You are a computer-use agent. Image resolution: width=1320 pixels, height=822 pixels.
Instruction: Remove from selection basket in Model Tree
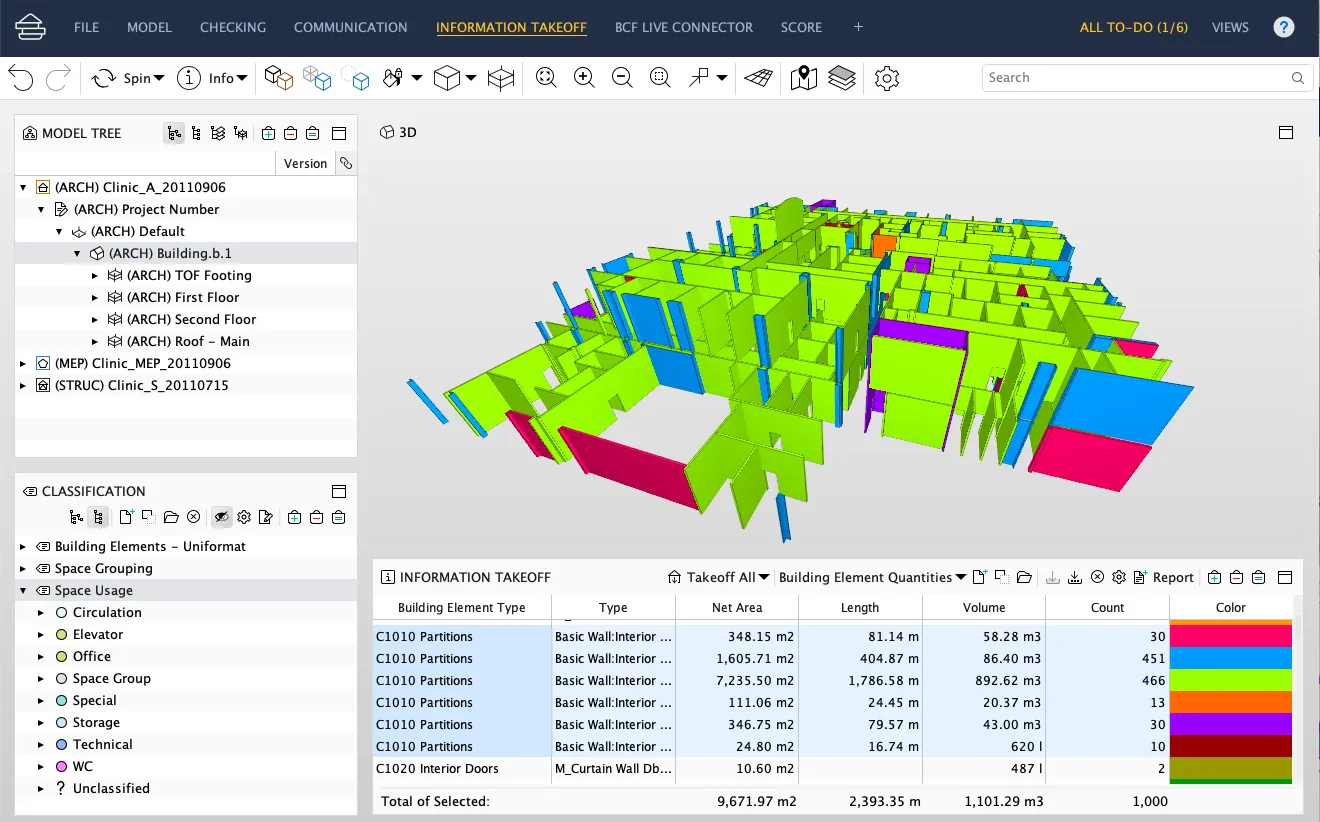(x=290, y=133)
